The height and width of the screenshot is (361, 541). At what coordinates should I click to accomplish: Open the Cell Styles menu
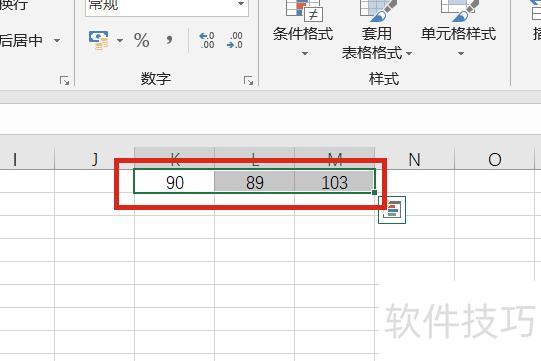point(459,28)
